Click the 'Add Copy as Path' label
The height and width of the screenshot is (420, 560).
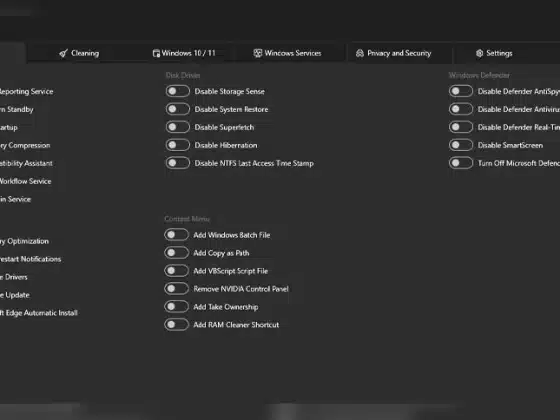[221, 253]
